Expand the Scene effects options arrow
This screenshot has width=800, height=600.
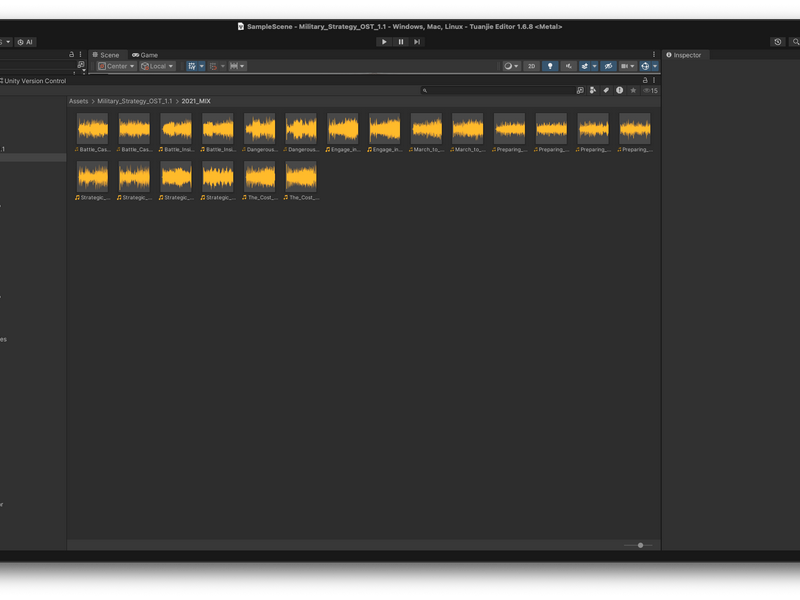594,66
